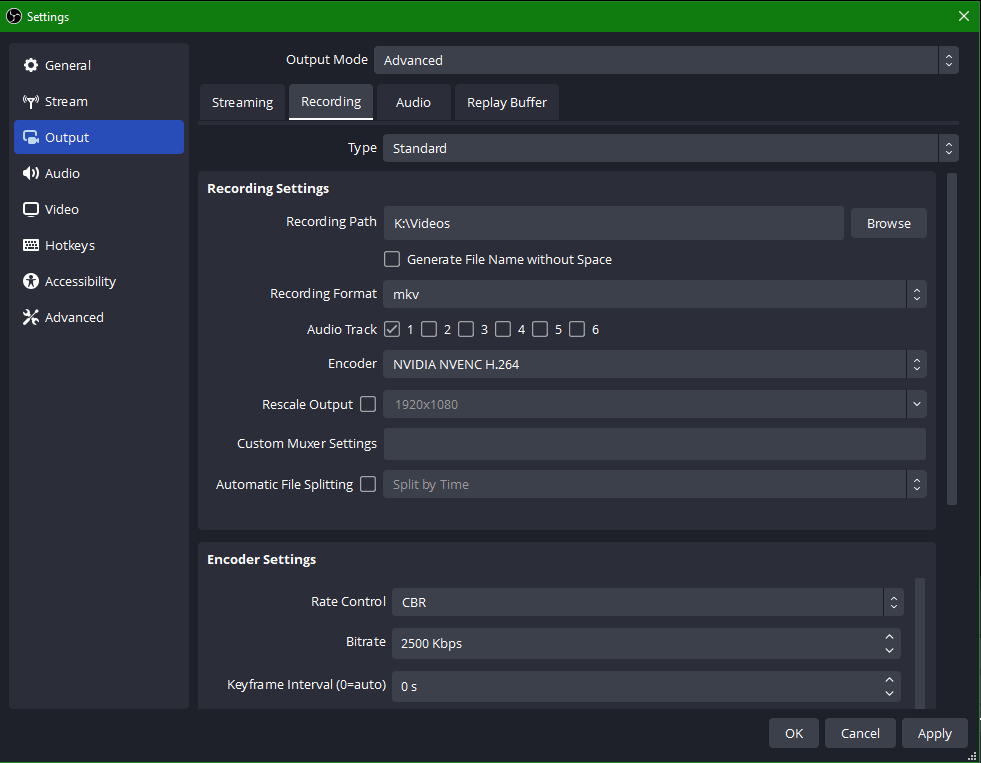The image size is (981, 763).
Task: Click inside the Custom Muxer Settings field
Action: coord(655,444)
